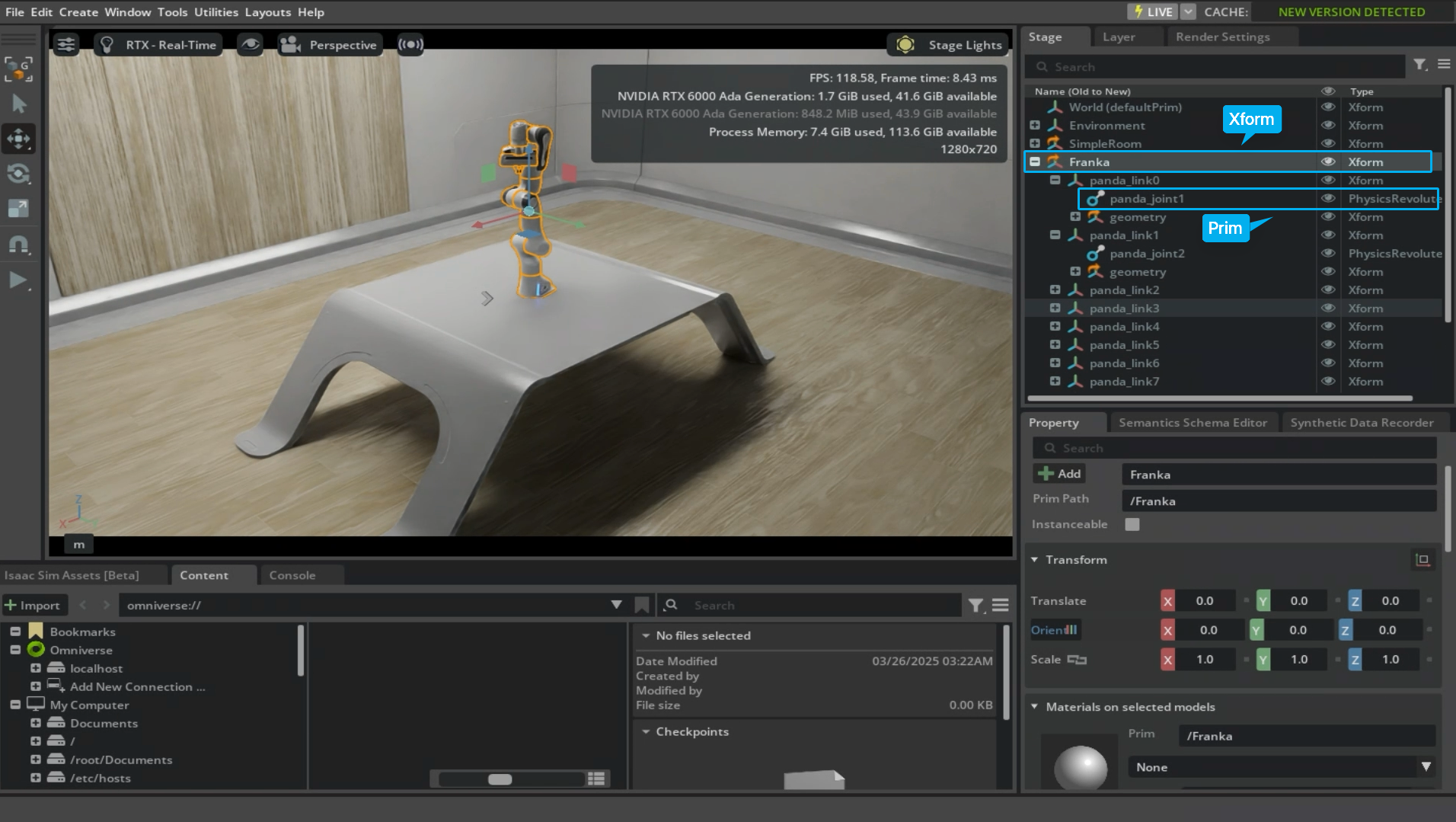Image resolution: width=1456 pixels, height=822 pixels.
Task: Toggle World (defaultPrim) visibility eye
Action: (1328, 107)
